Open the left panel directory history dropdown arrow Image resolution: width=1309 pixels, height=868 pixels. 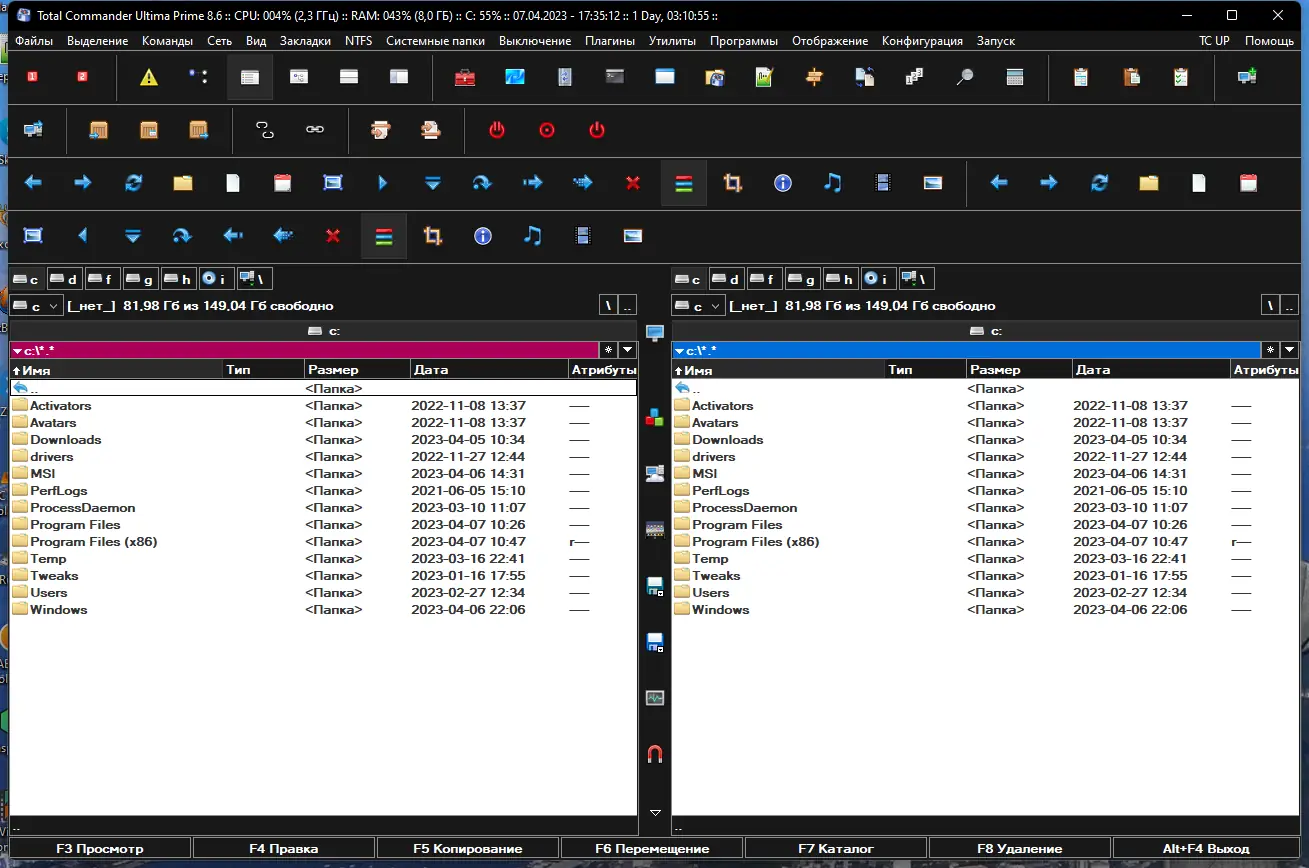(627, 350)
